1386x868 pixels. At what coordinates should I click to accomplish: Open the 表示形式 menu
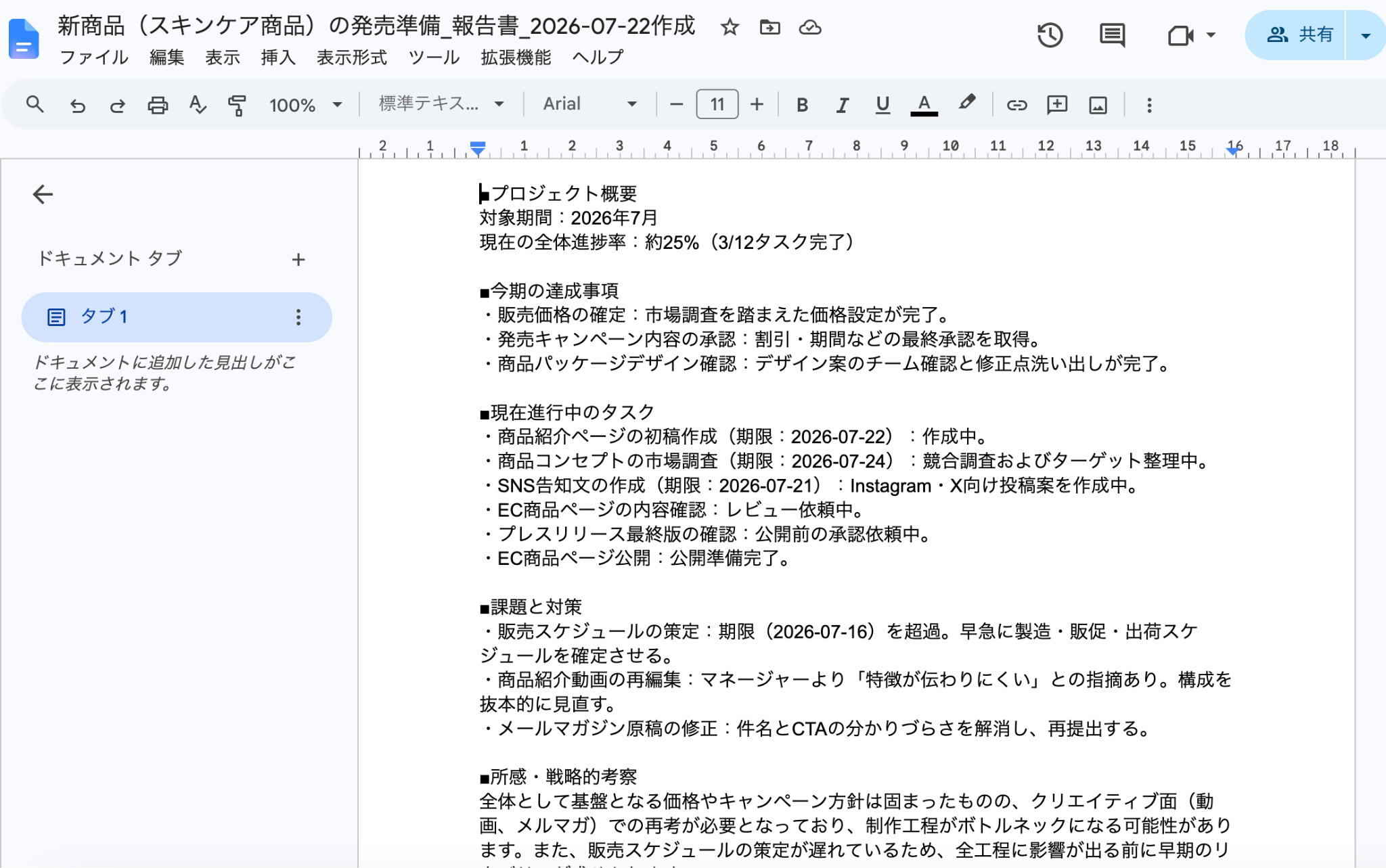click(352, 58)
